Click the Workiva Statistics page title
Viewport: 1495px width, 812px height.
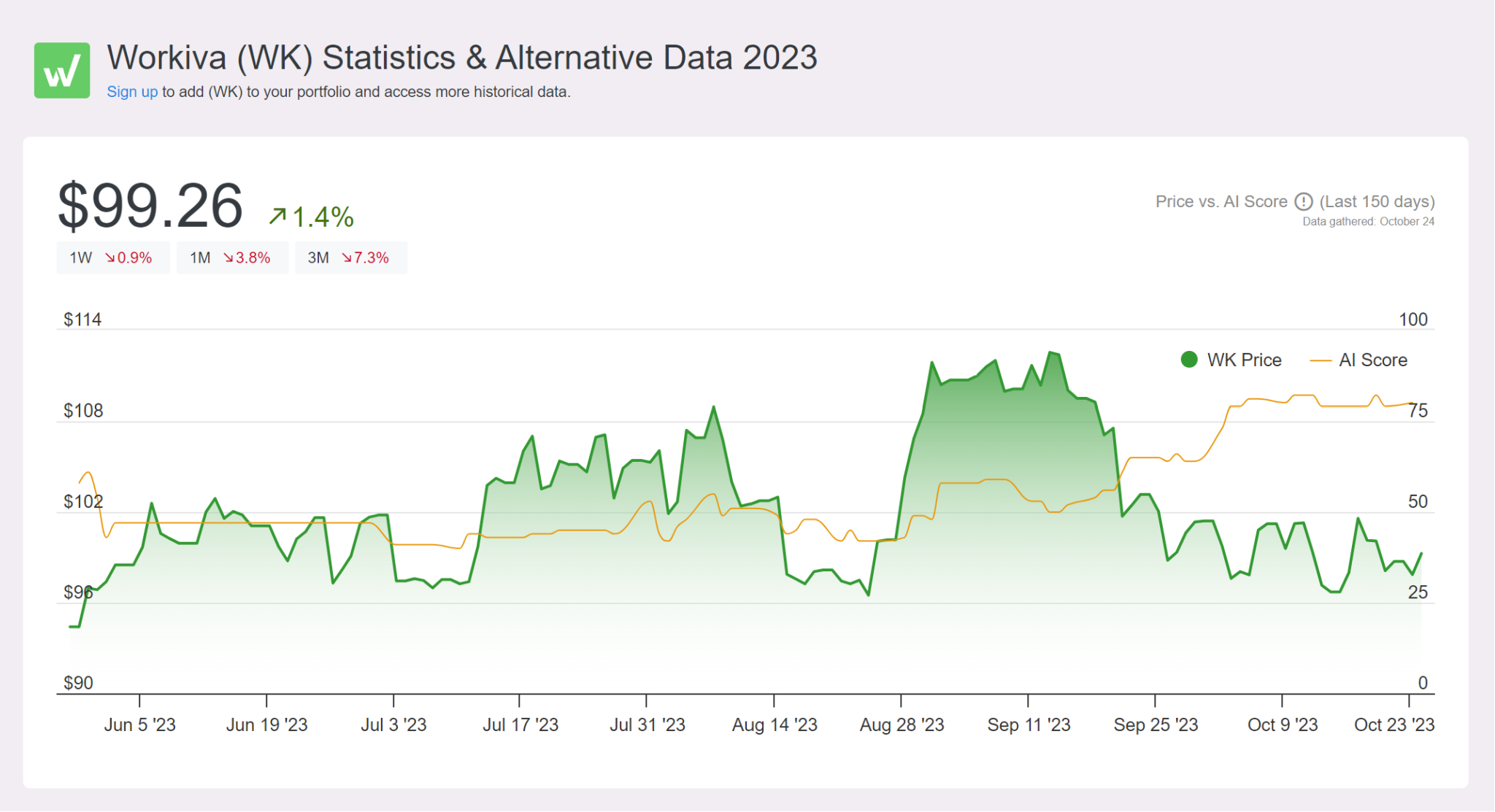point(461,58)
